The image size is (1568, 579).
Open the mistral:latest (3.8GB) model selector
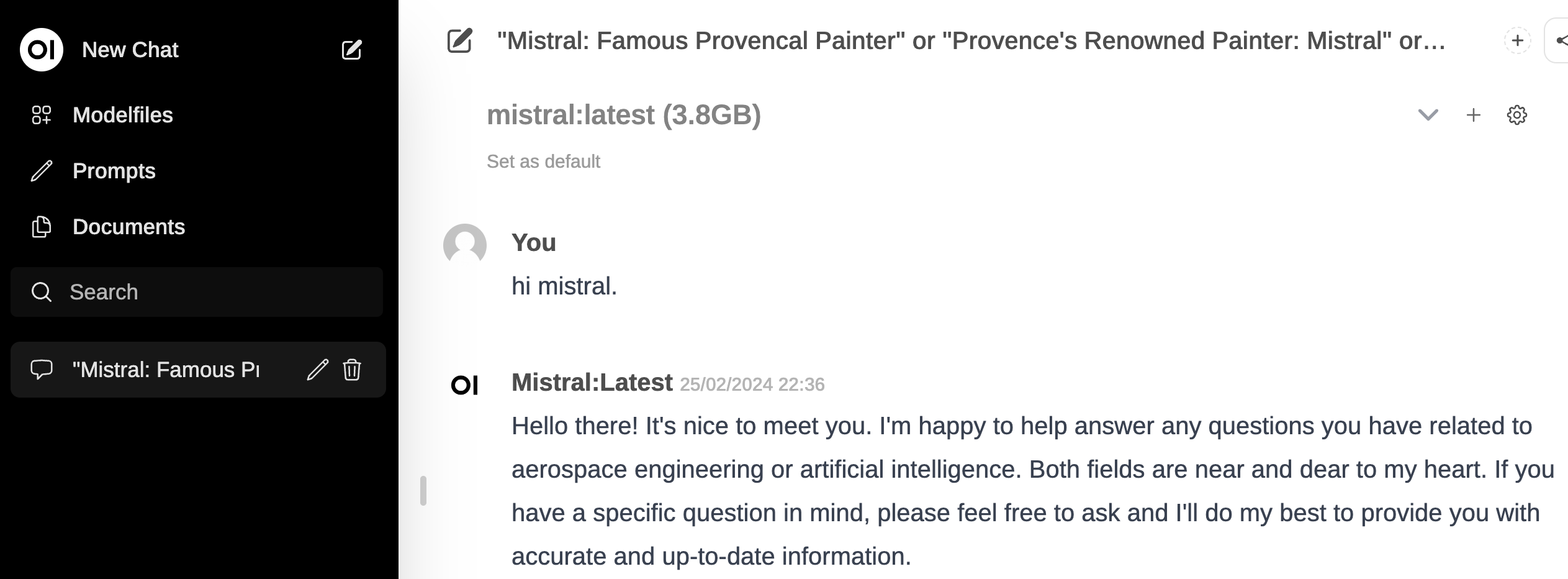[623, 115]
